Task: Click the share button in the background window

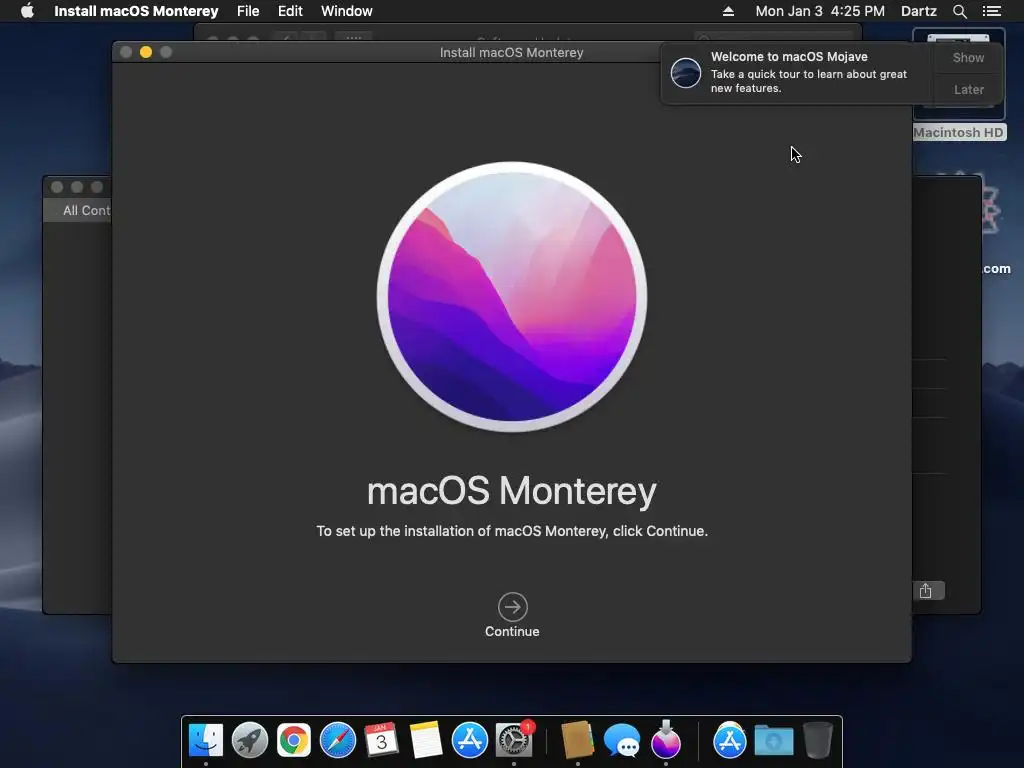Action: tap(926, 591)
